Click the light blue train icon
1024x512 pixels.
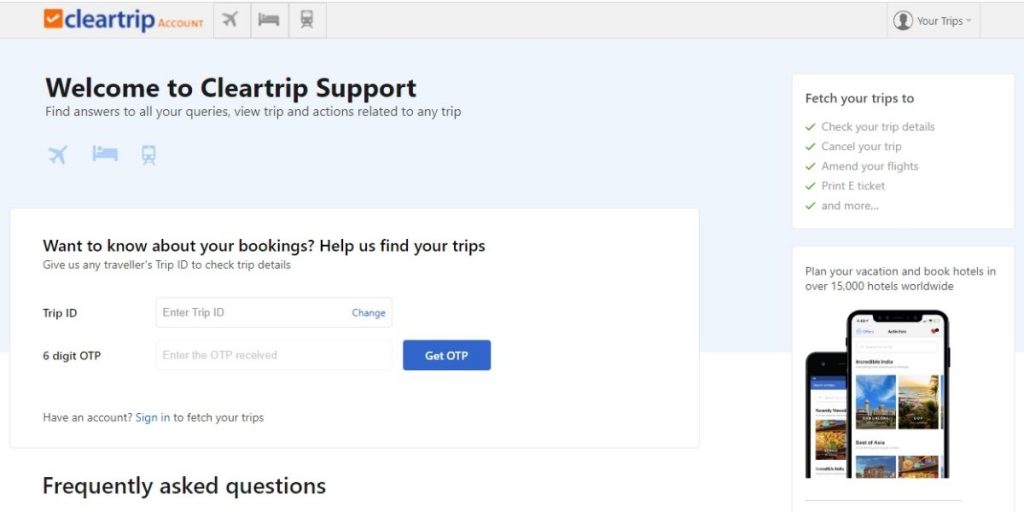click(x=149, y=155)
